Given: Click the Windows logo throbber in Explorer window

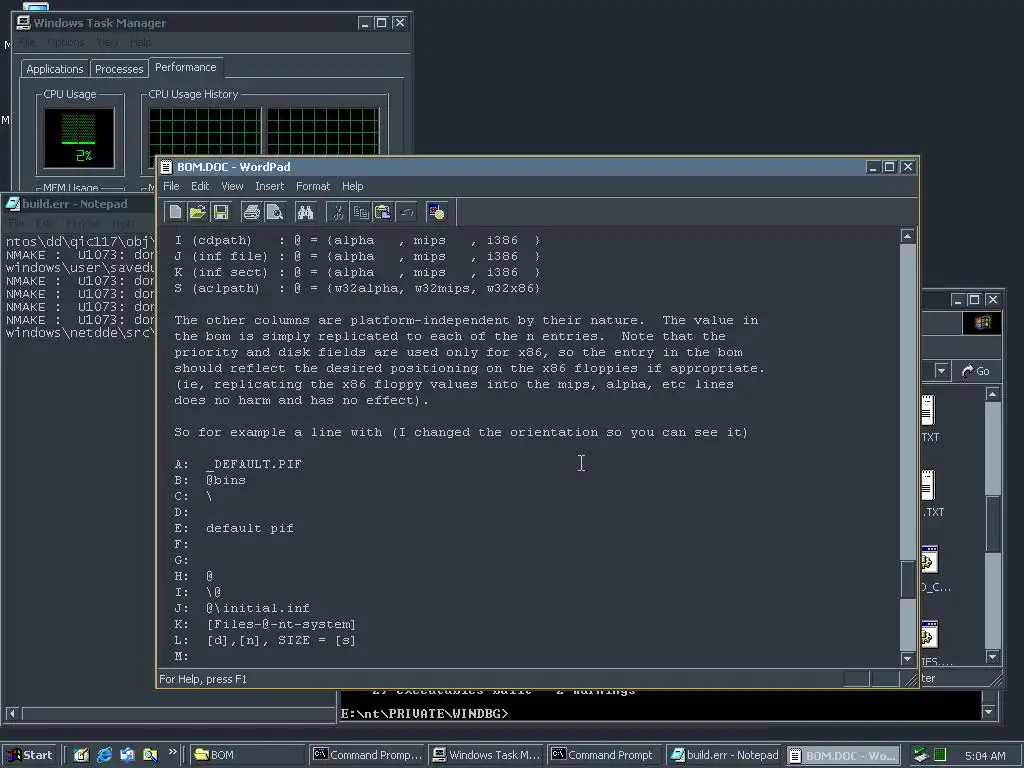Looking at the screenshot, I should [982, 323].
